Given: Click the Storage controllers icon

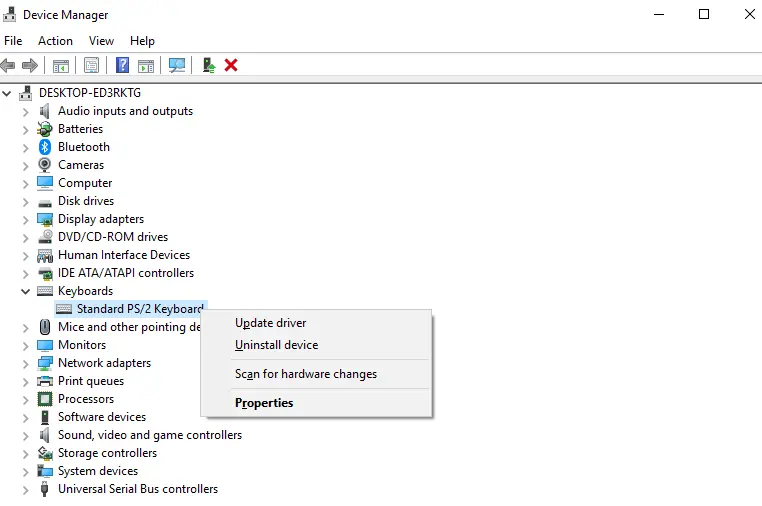Looking at the screenshot, I should 45,453.
